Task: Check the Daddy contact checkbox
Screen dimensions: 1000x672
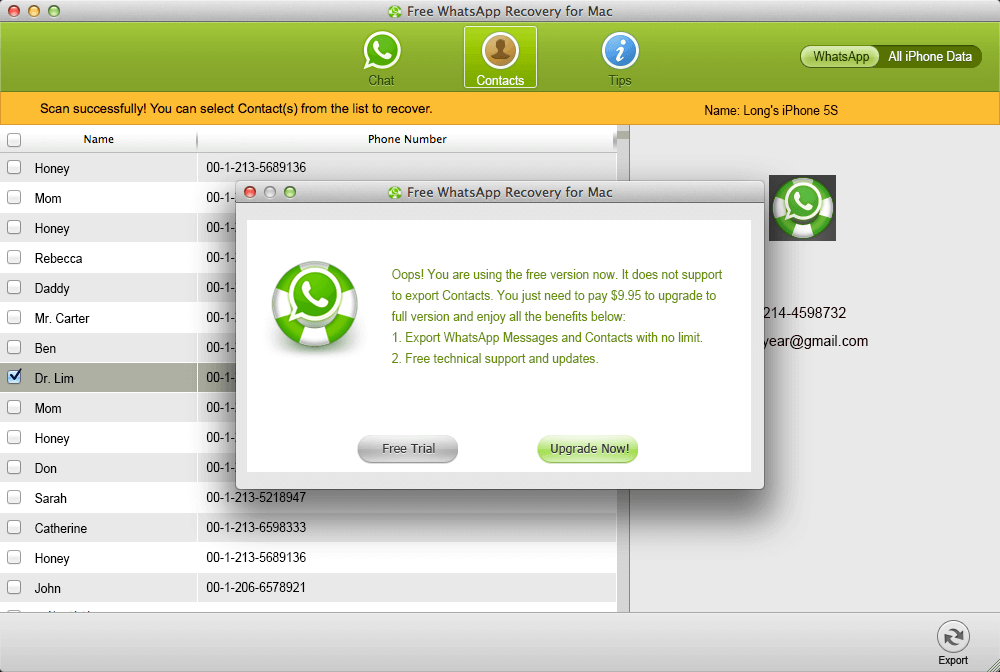Action: (x=14, y=288)
